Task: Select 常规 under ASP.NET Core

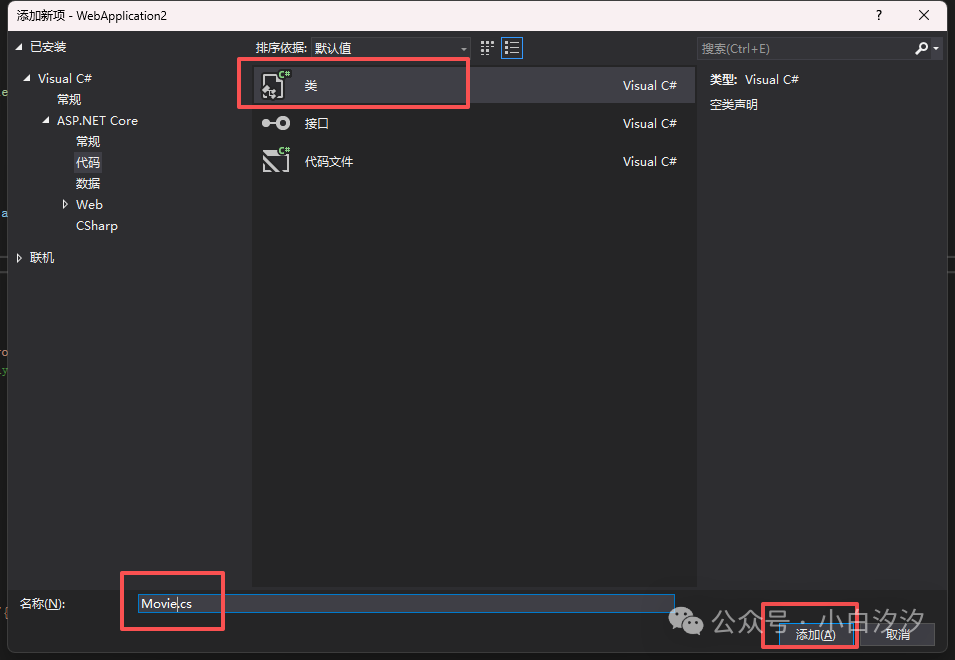Action: 88,141
